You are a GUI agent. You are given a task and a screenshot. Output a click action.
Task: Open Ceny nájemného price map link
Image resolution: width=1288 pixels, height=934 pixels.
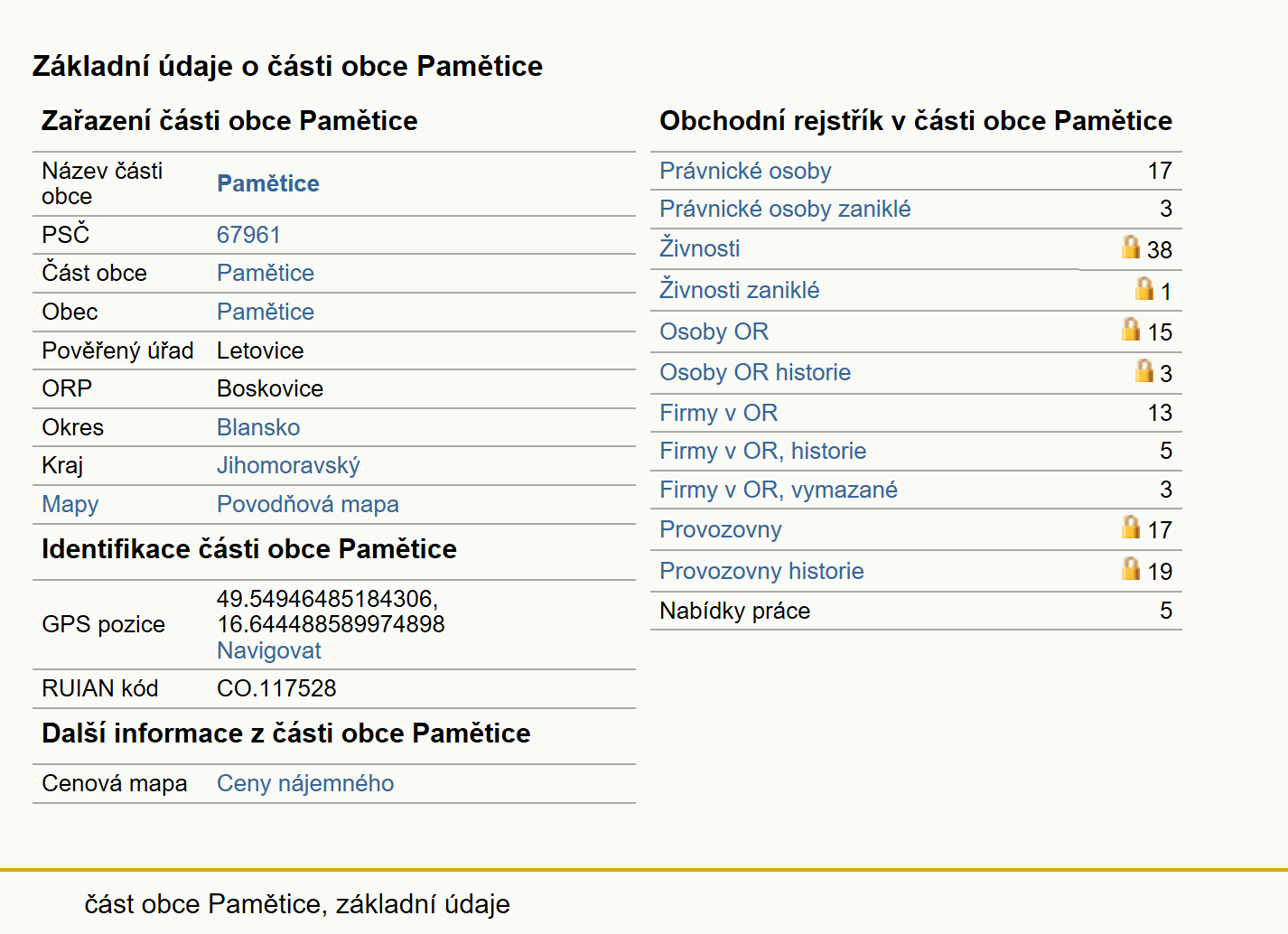(x=305, y=783)
